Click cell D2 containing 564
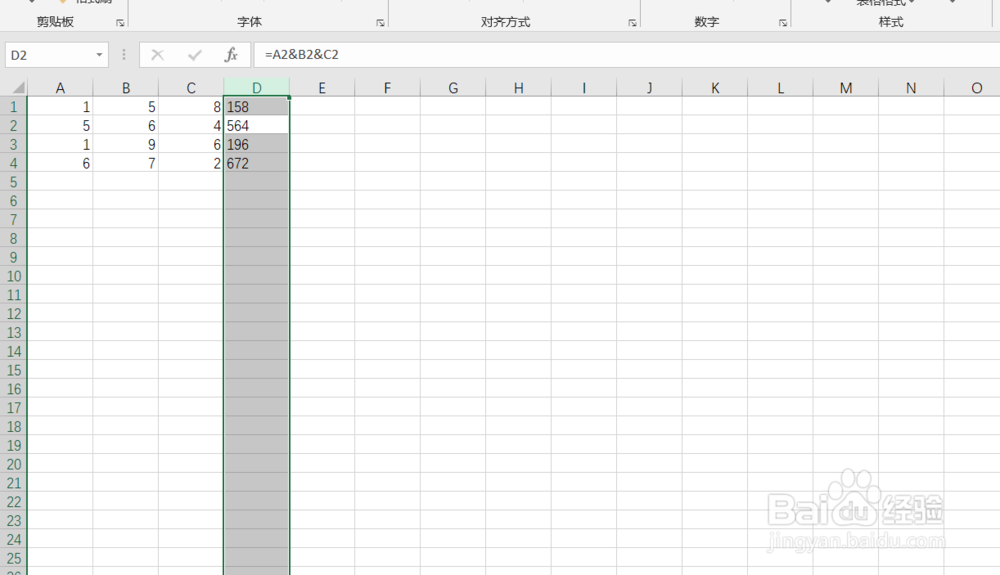The image size is (1000, 575). (x=256, y=126)
